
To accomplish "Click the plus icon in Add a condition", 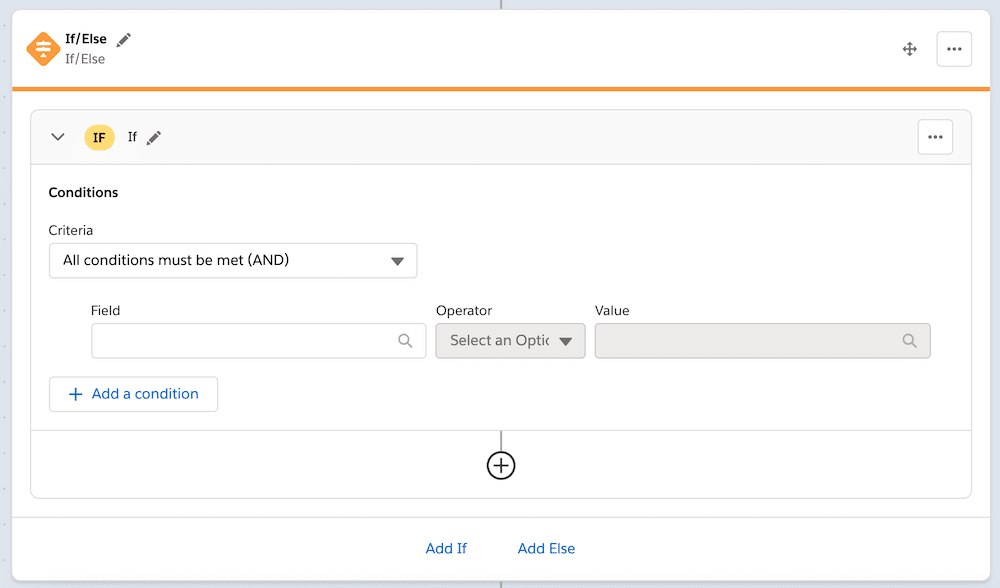I will [75, 394].
